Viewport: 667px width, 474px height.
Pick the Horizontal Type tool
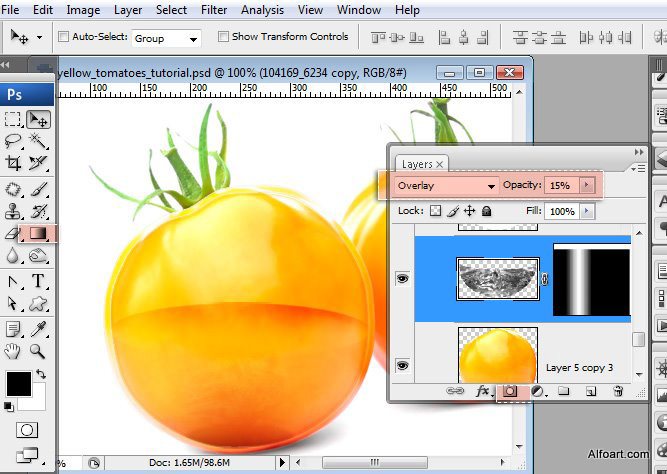(x=39, y=281)
